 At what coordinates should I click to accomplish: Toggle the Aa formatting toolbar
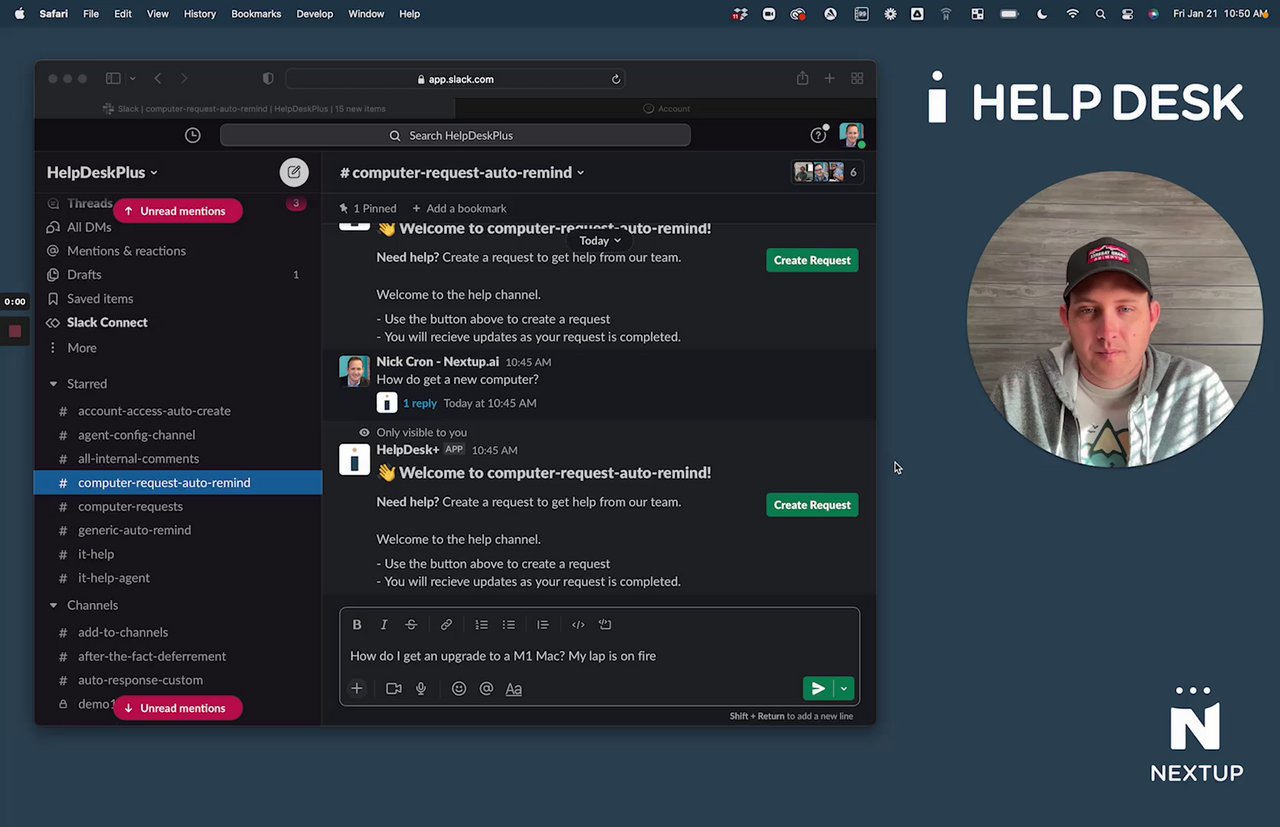(x=514, y=688)
